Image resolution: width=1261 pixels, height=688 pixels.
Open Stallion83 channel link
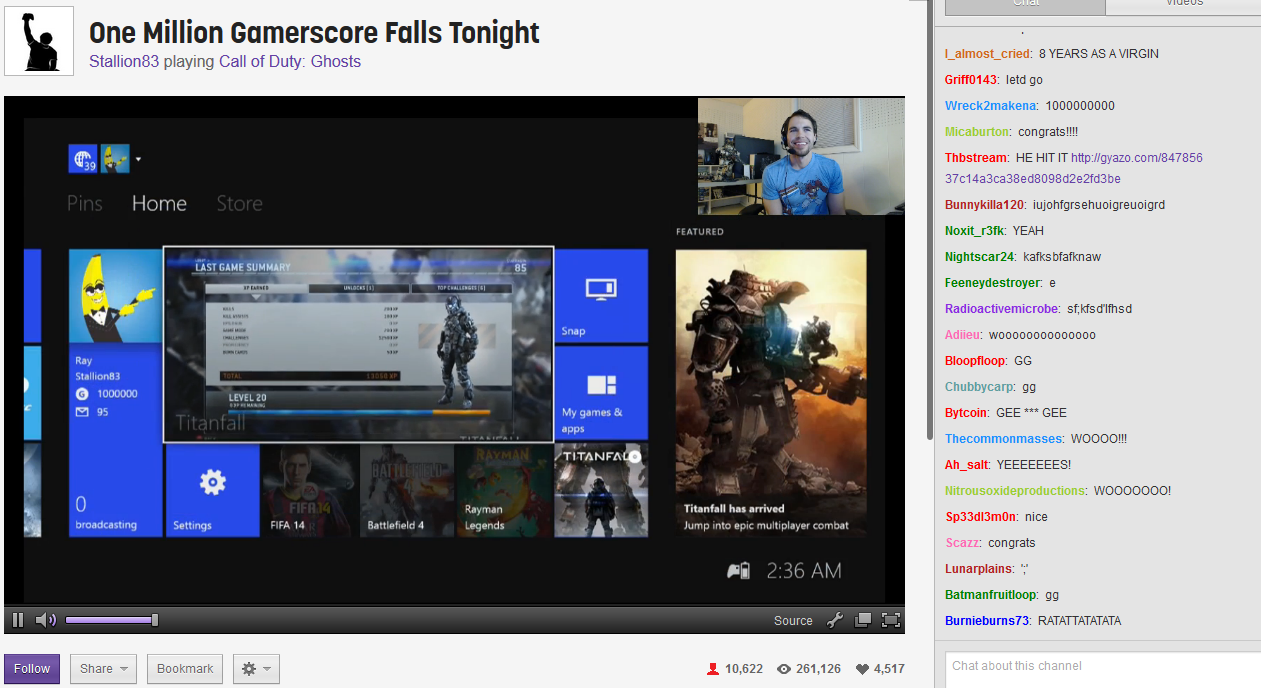coord(124,62)
